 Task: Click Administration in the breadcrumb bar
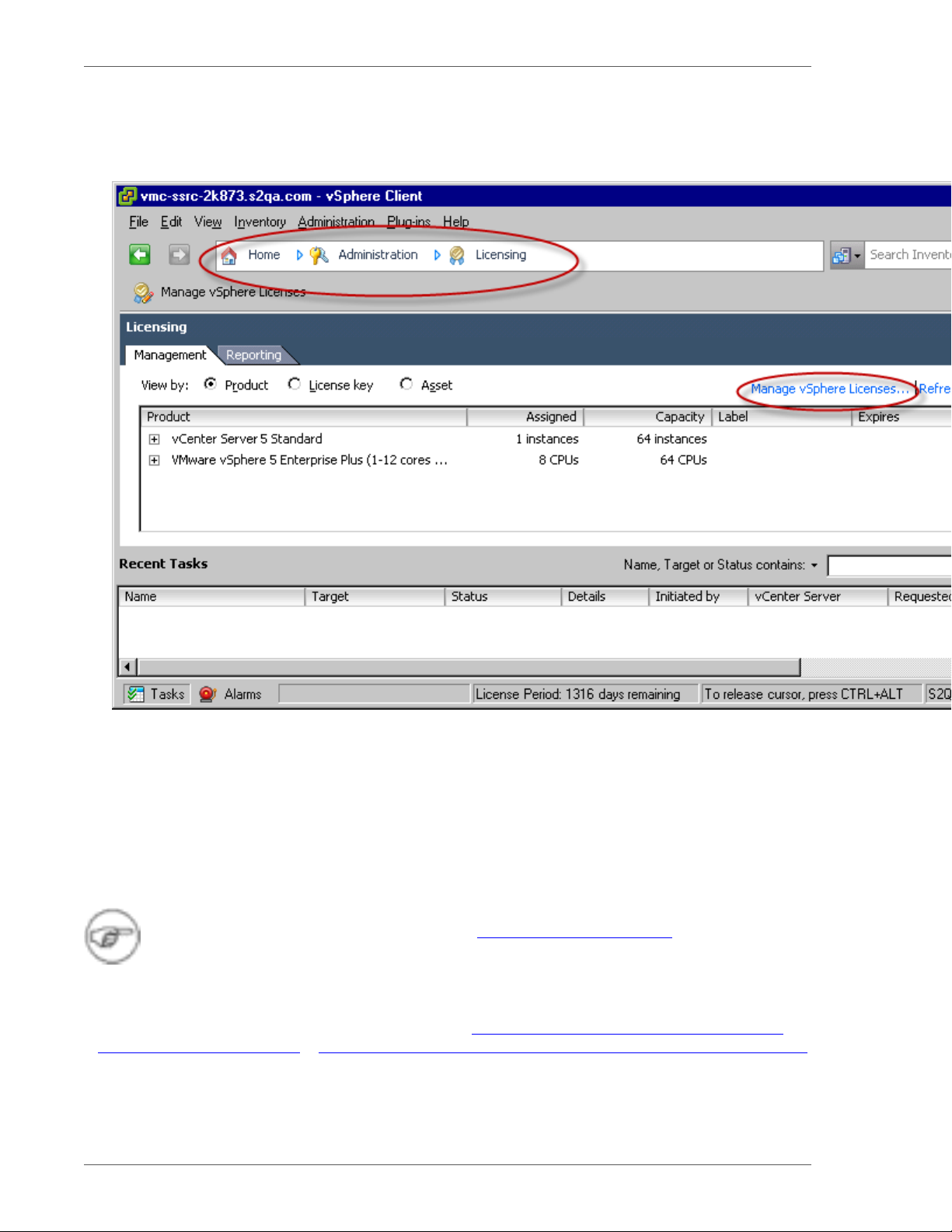[x=378, y=255]
